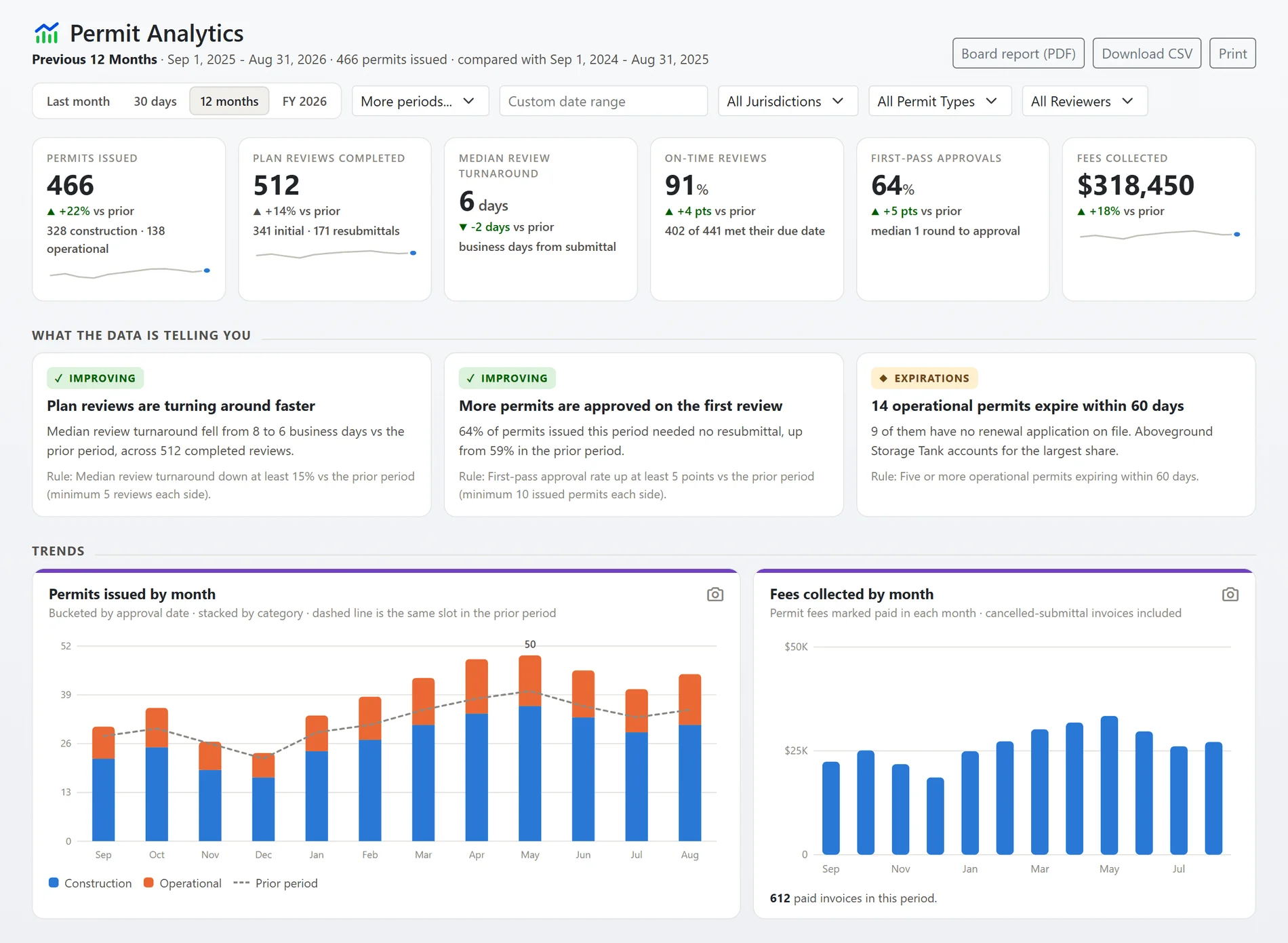Select the 12 months period tab
The height and width of the screenshot is (943, 1288).
(229, 101)
